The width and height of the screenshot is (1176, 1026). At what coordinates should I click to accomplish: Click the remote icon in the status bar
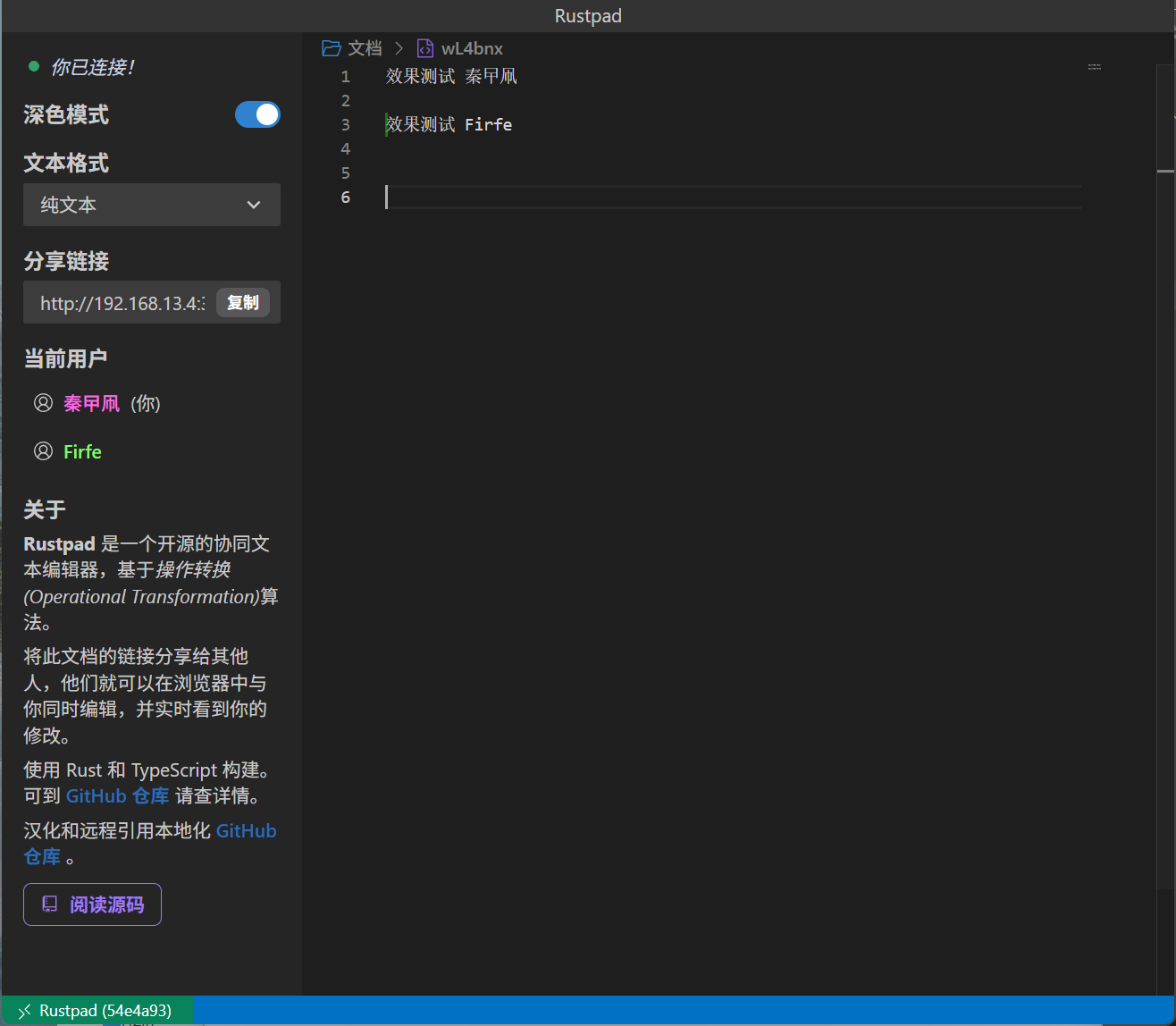(x=24, y=1011)
